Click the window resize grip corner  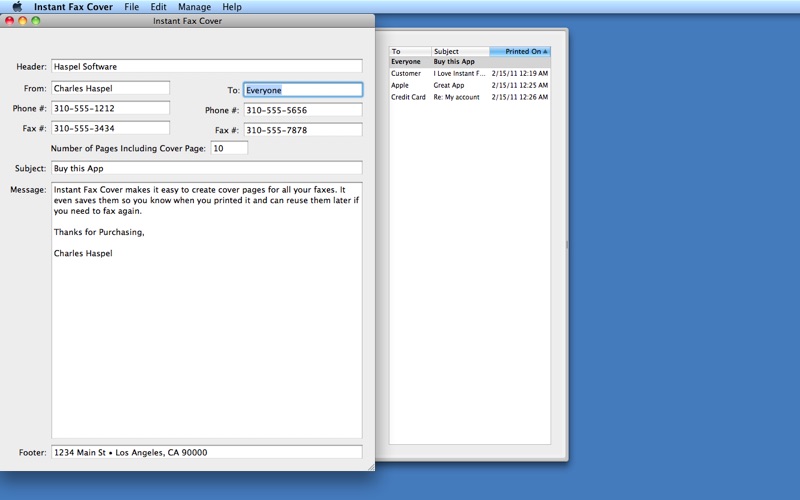[x=370, y=466]
